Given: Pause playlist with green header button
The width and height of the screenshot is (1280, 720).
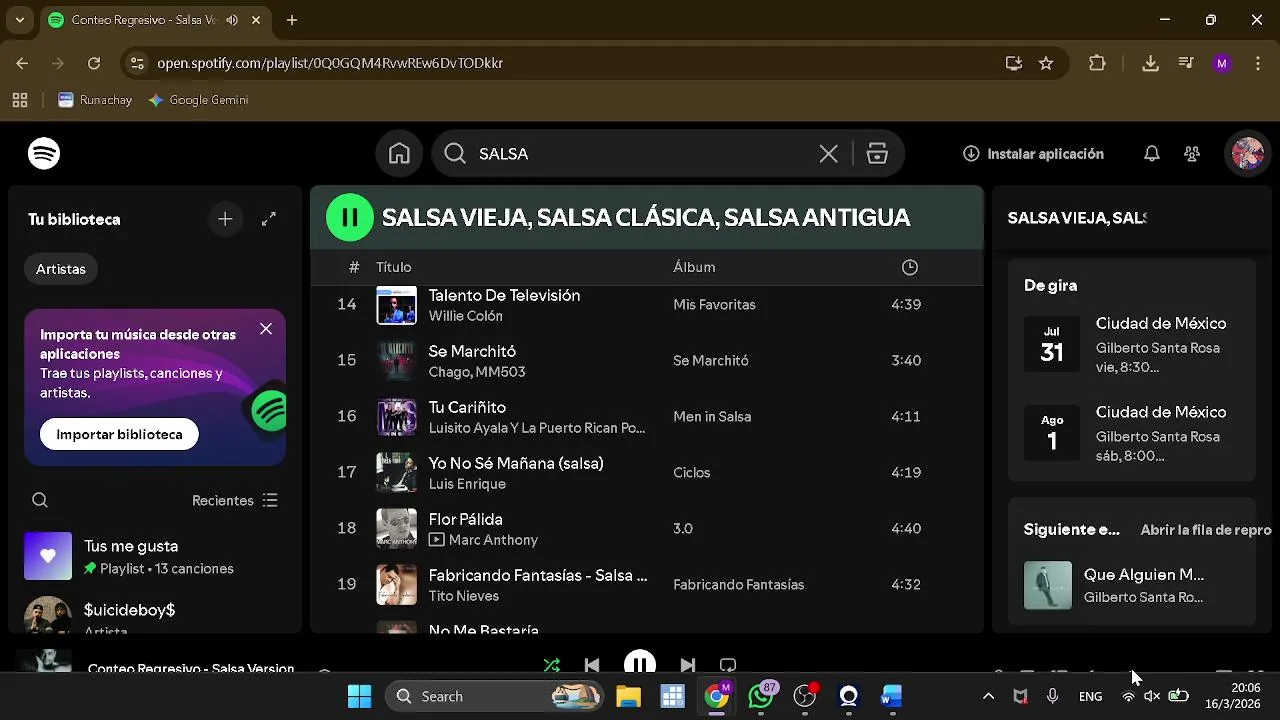Looking at the screenshot, I should tap(350, 217).
